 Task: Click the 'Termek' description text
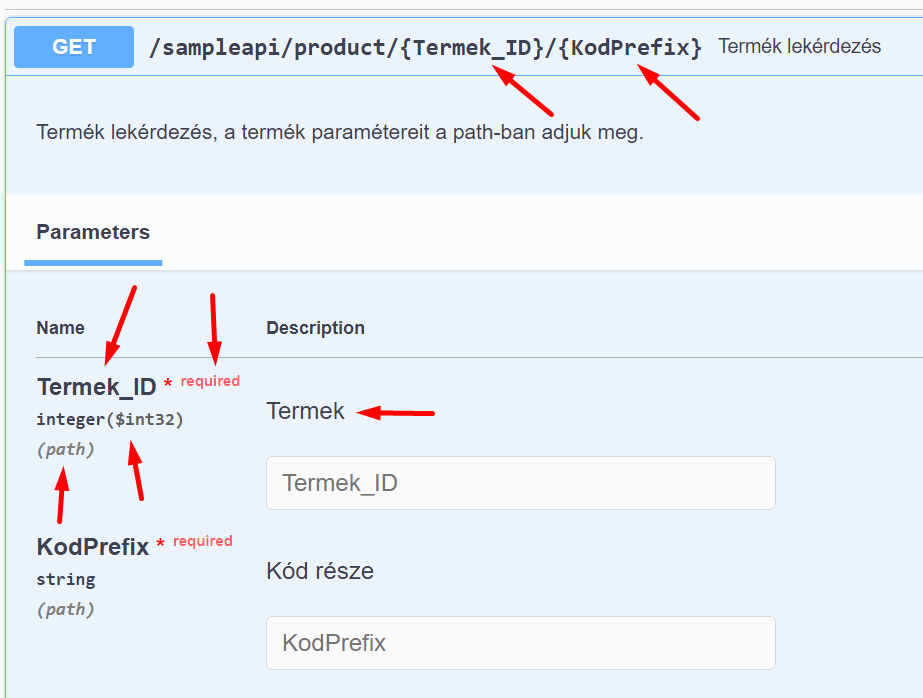pyautogui.click(x=305, y=411)
